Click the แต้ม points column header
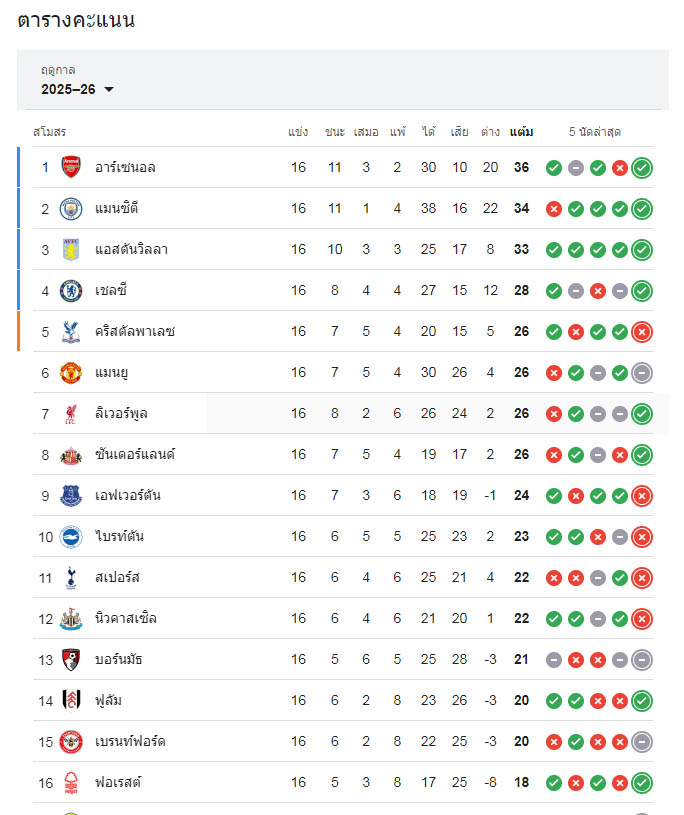The width and height of the screenshot is (684, 815). click(521, 132)
